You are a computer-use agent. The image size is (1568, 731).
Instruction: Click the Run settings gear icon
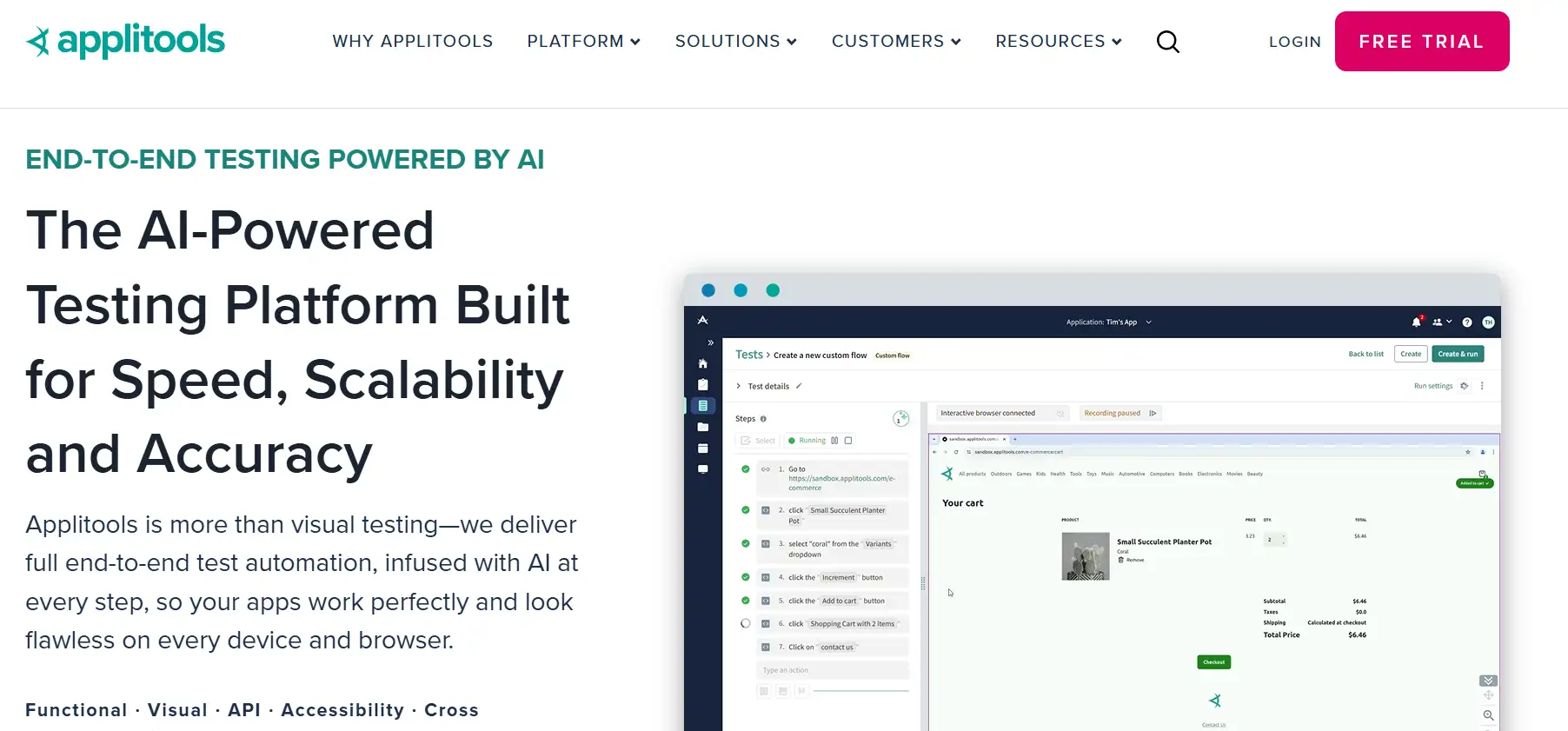1465,386
